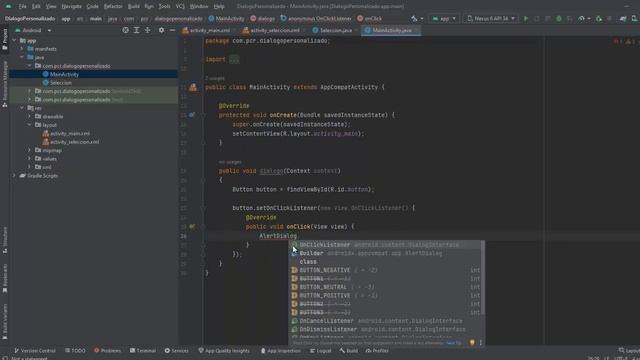Screen dimensions: 640x360
Task: Open Device Manager icon at toolbar's right end
Action: [x=634, y=18]
